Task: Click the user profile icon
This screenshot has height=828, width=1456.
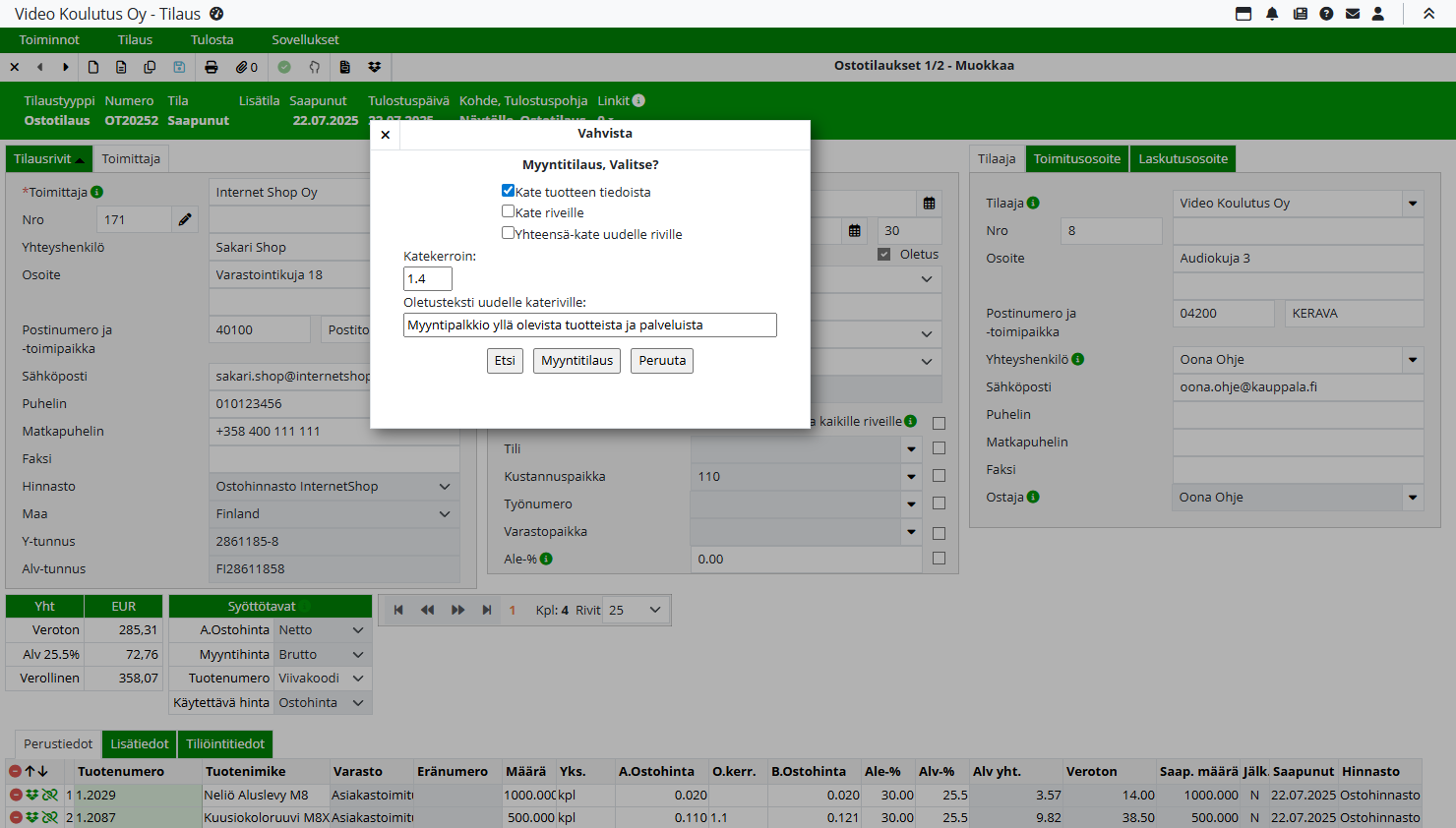Action: coord(1378,14)
